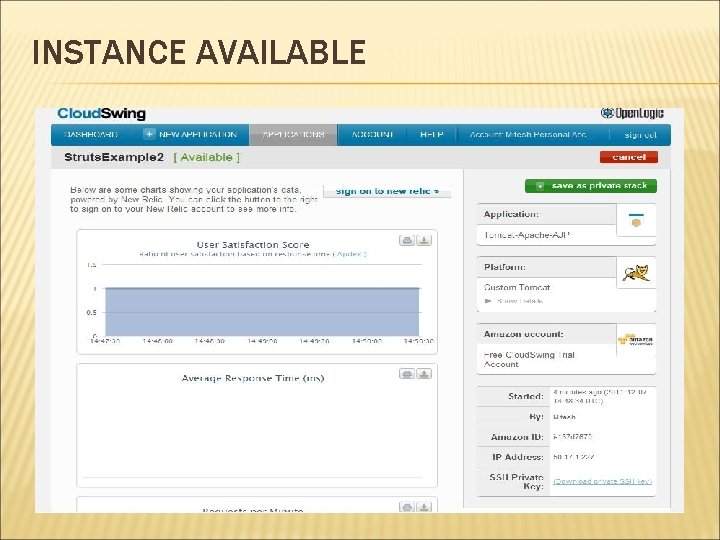
Task: Download the Requests per Minute chart
Action: tap(424, 507)
